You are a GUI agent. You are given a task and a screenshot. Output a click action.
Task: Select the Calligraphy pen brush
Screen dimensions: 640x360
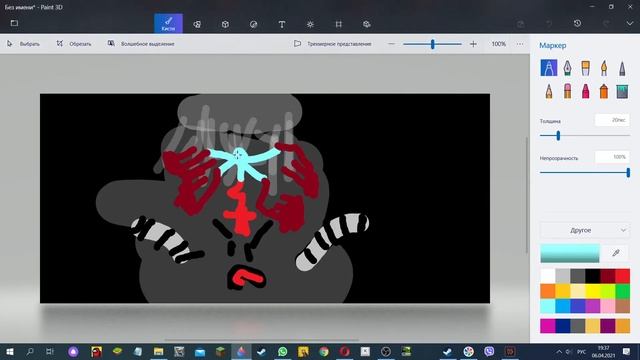point(567,68)
